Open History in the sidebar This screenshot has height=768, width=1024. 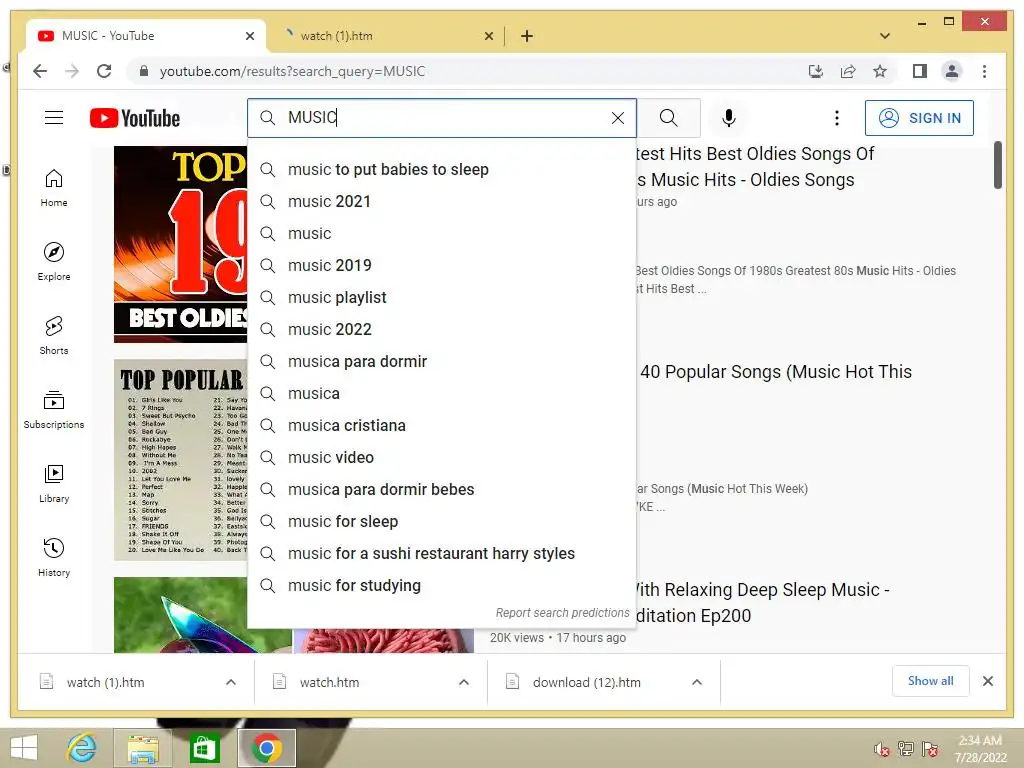54,557
